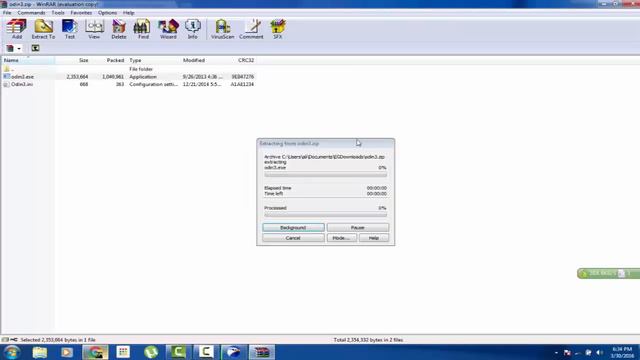
Task: Click the Extract To toolbar icon
Action: click(x=43, y=29)
